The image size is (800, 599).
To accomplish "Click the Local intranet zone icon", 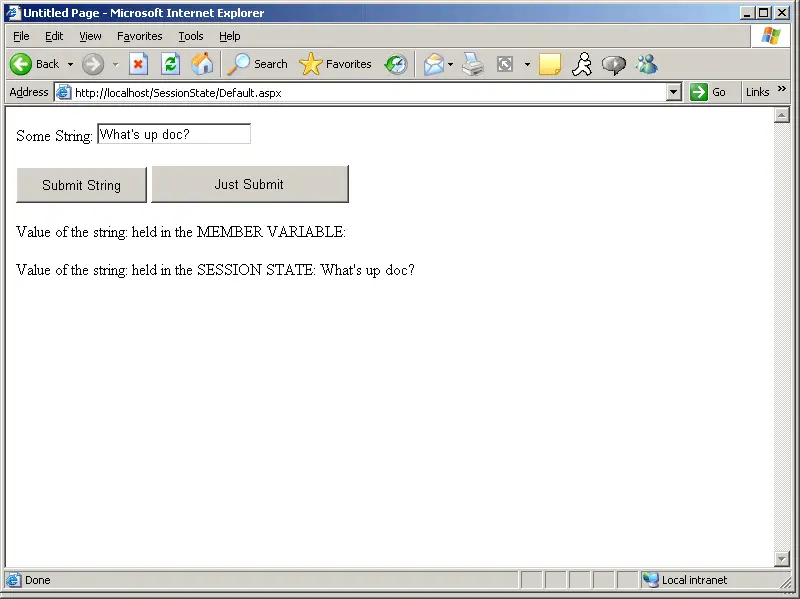I will click(651, 580).
